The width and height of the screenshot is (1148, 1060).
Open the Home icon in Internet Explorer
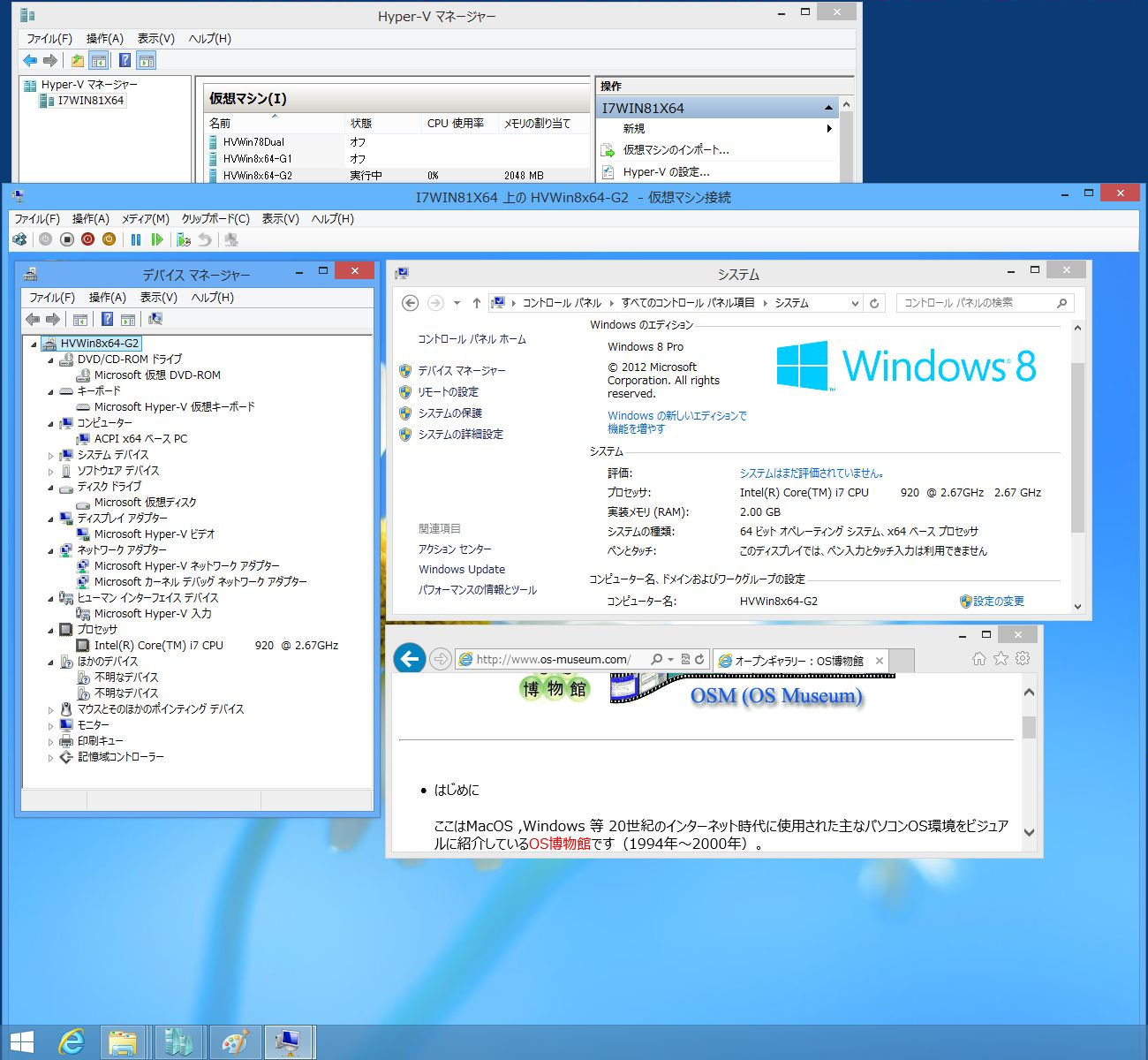(x=978, y=658)
